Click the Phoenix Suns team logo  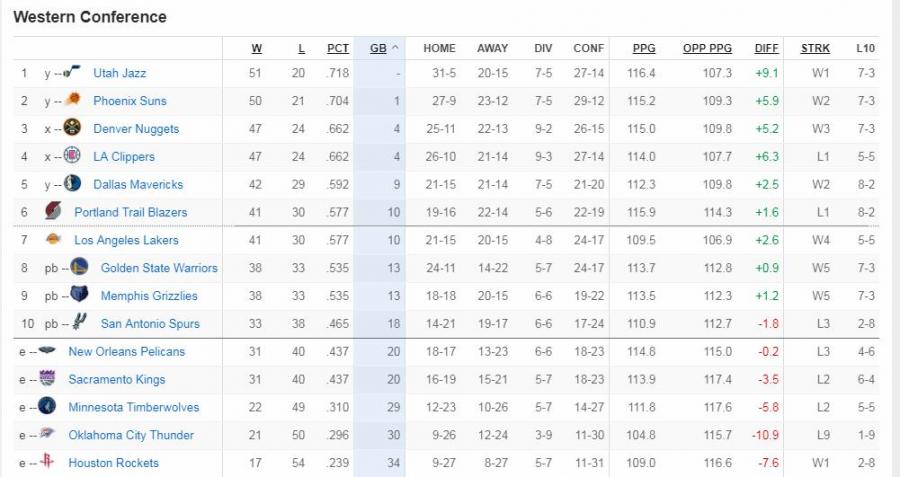point(72,99)
